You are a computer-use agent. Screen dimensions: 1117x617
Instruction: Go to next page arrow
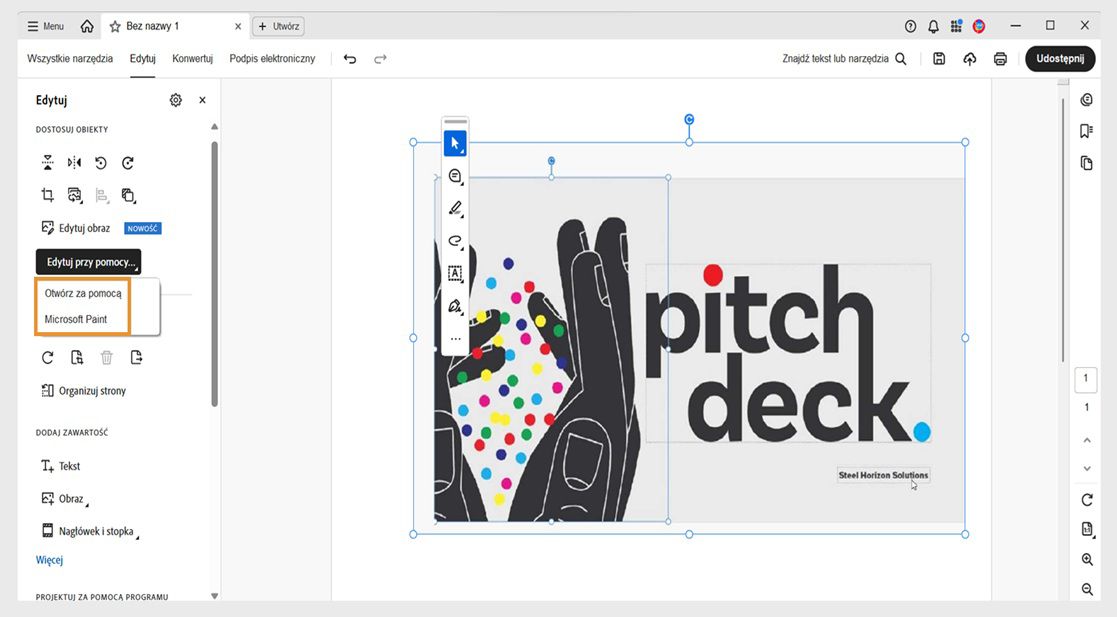[x=1087, y=468]
